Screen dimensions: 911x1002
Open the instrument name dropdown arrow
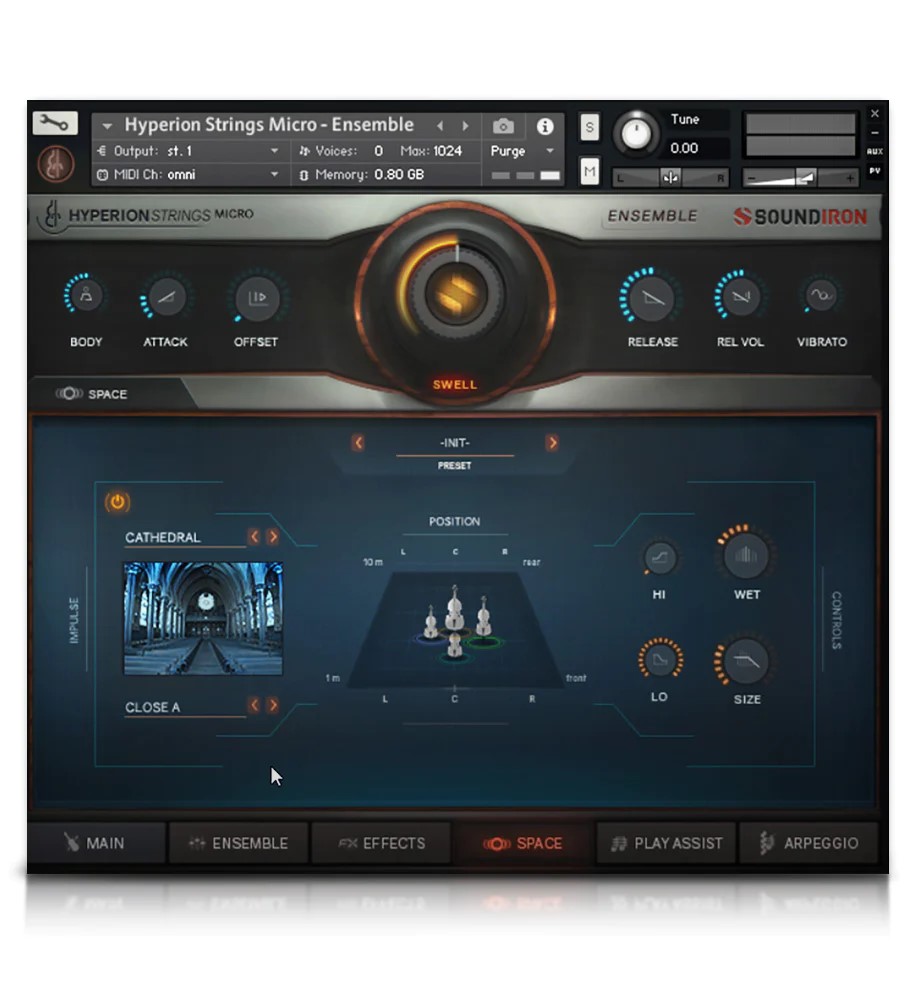pyautogui.click(x=107, y=126)
